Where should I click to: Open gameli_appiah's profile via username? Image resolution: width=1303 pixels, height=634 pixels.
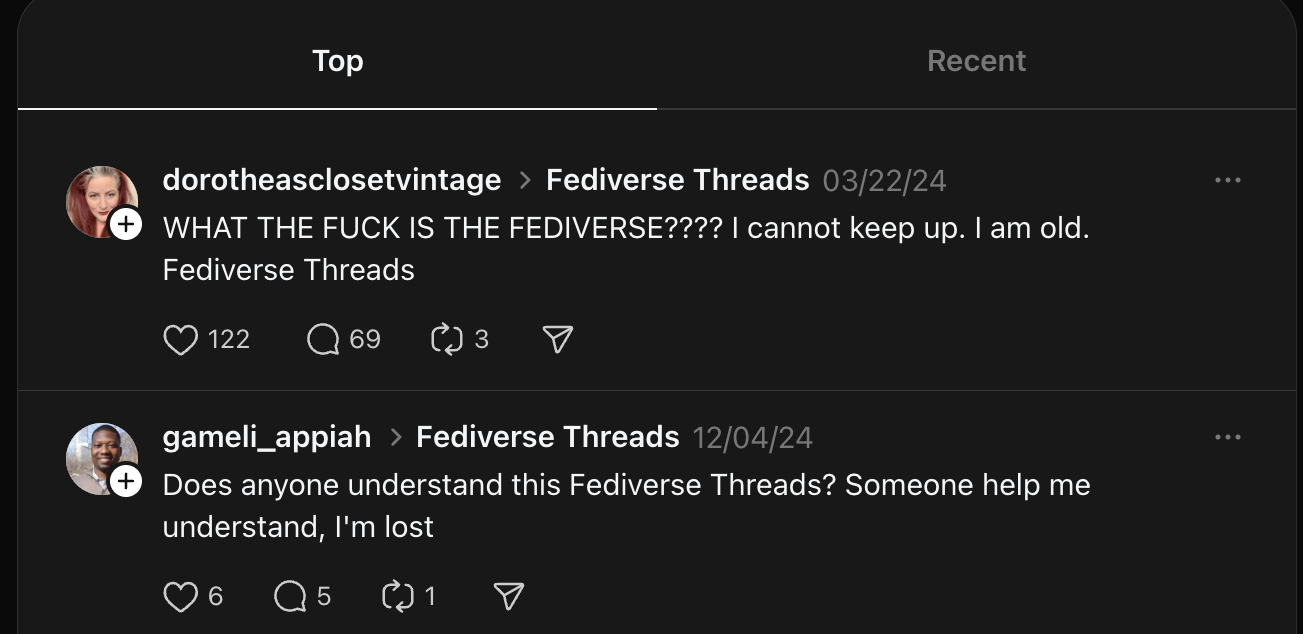click(x=266, y=437)
